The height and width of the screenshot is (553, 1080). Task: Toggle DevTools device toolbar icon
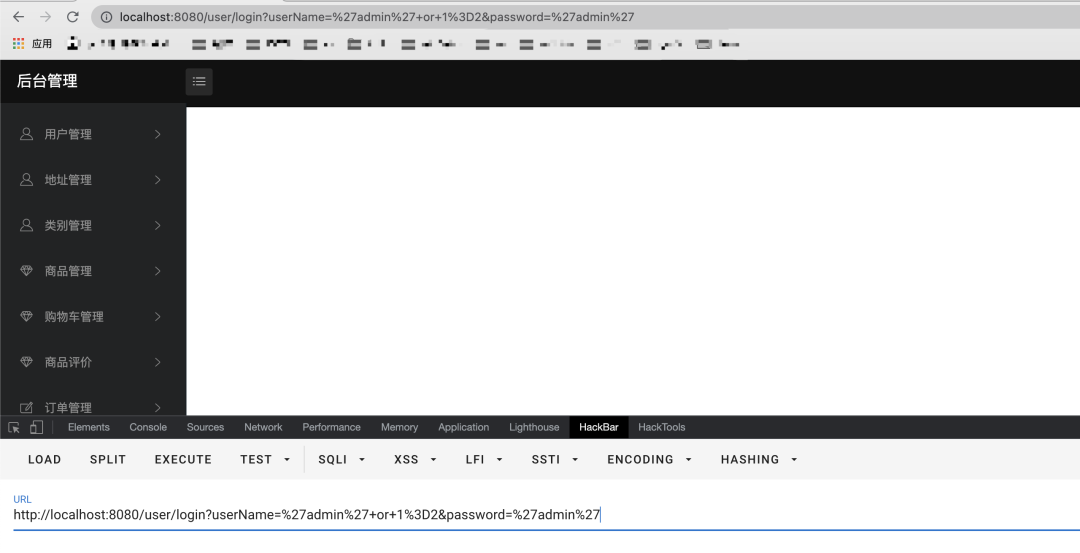(x=37, y=427)
